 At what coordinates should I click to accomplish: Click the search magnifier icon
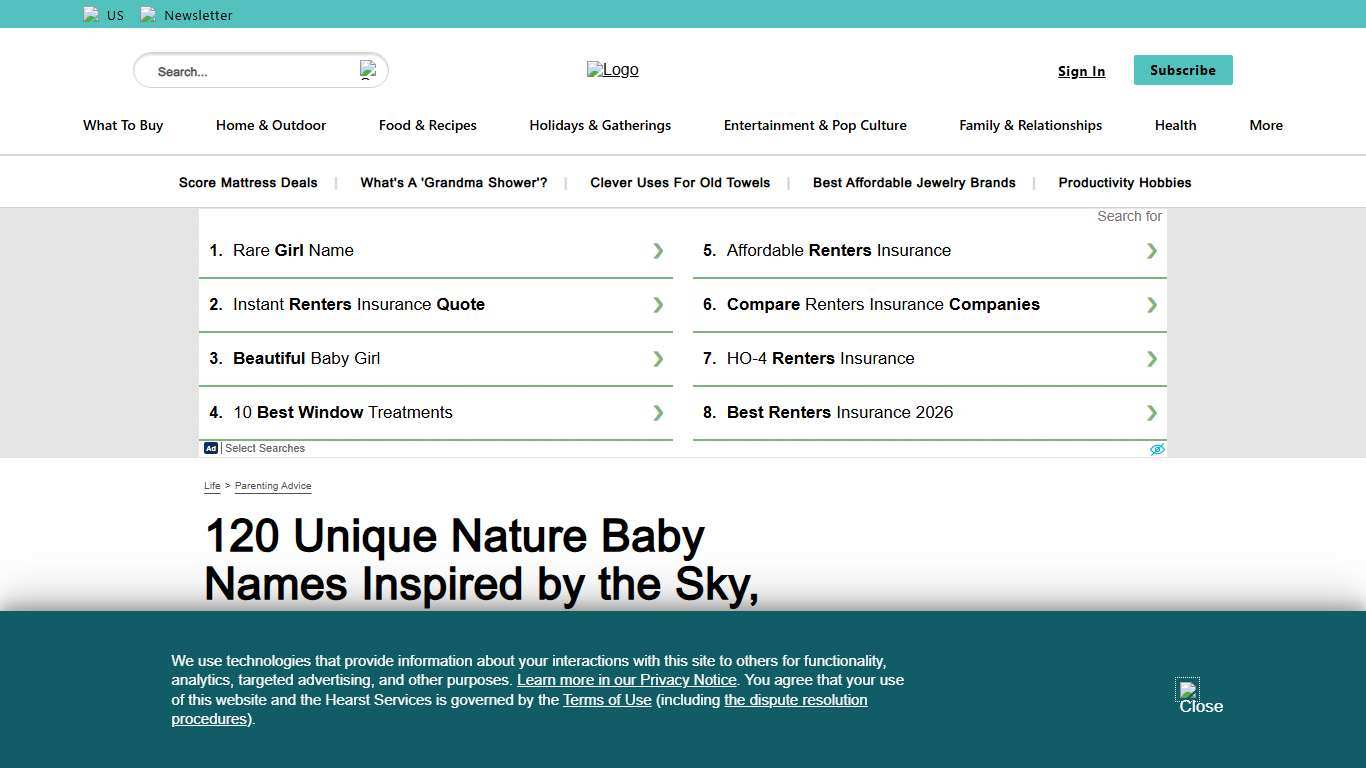[367, 70]
